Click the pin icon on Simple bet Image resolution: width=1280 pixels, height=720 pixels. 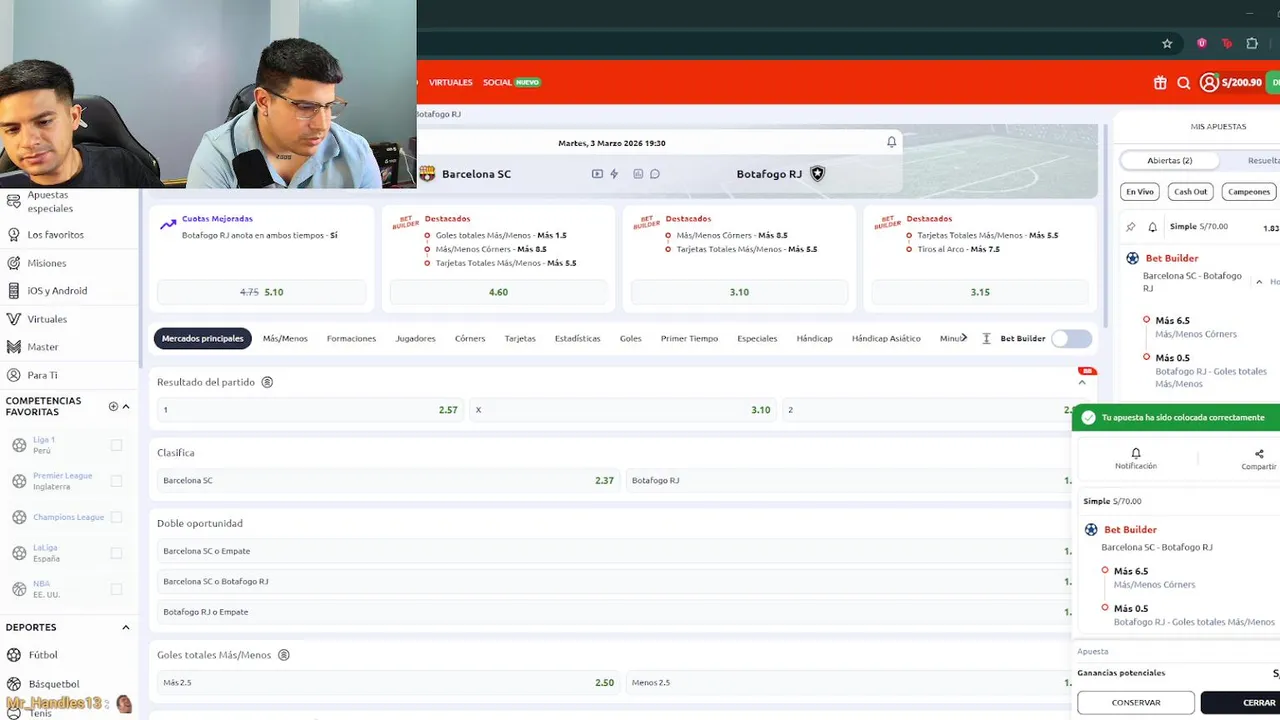click(1131, 227)
